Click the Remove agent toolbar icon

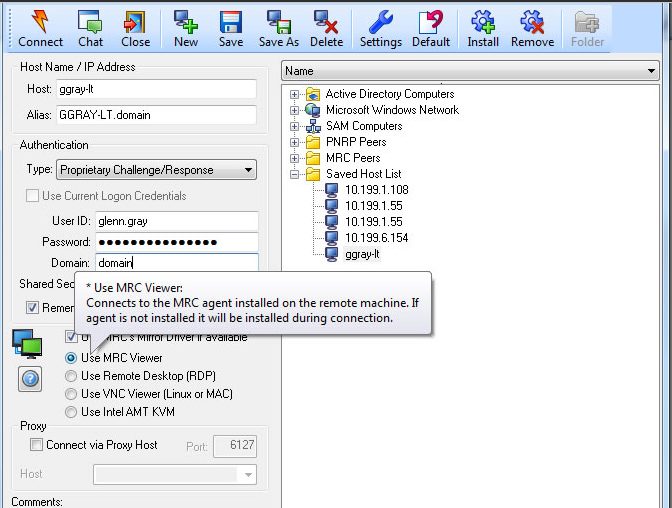click(532, 22)
